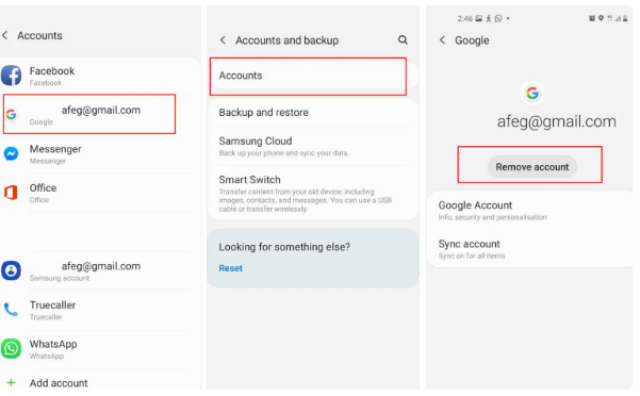Viewport: 640px width, 396px height.
Task: Tap the Google logo above the email address
Action: (532, 93)
